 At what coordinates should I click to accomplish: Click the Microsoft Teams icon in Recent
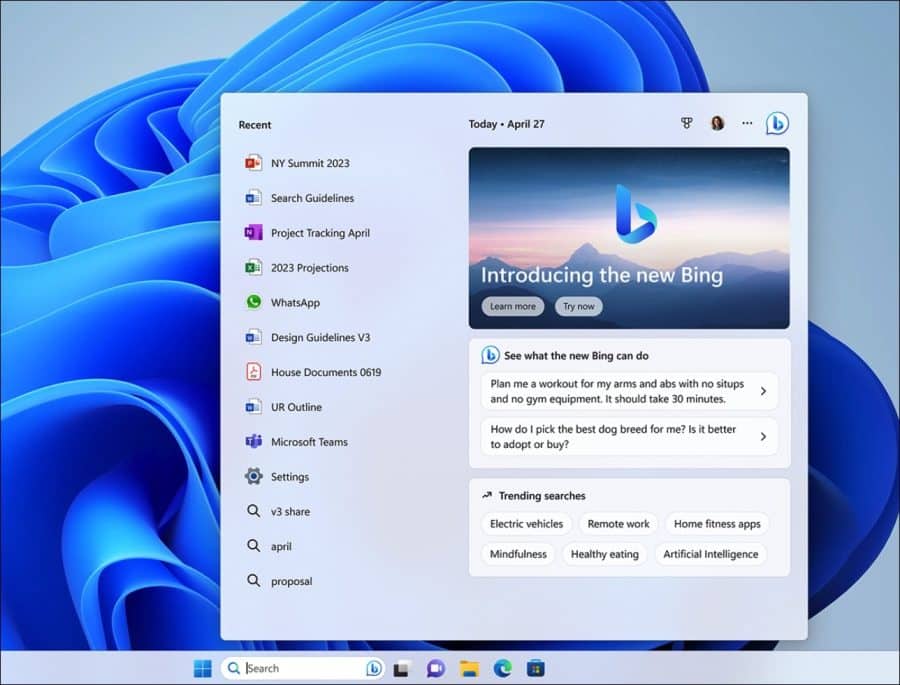coord(253,442)
